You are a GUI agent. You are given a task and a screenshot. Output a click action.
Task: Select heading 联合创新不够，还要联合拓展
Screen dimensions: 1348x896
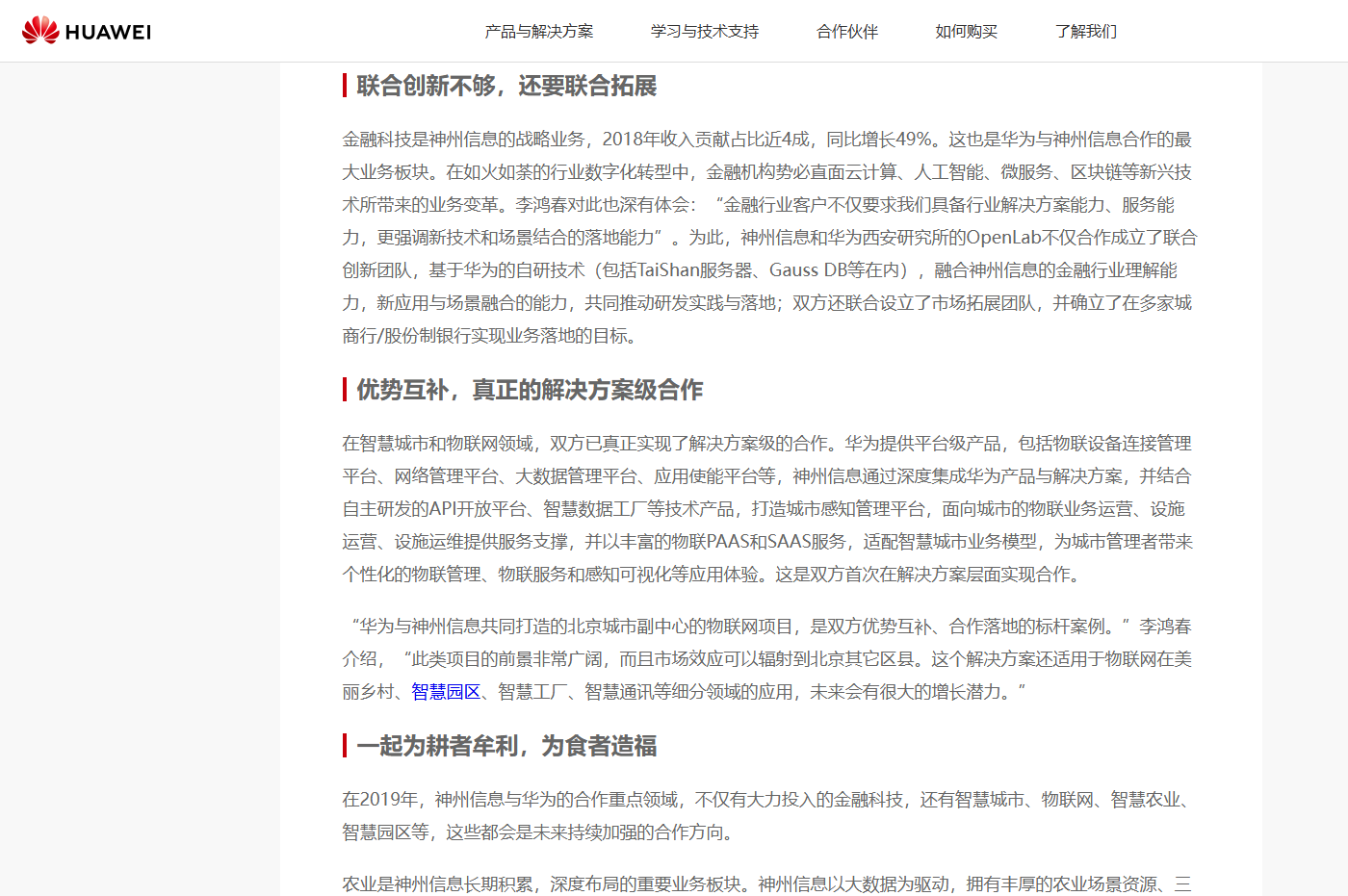click(x=506, y=86)
